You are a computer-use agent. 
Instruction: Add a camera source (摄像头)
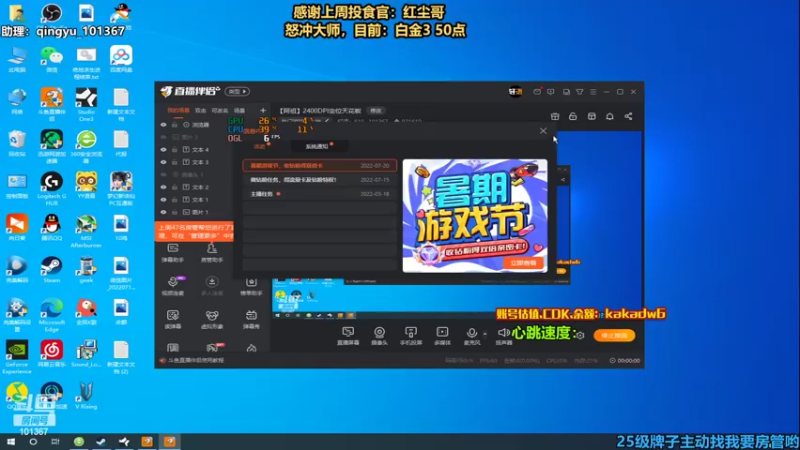tap(379, 336)
